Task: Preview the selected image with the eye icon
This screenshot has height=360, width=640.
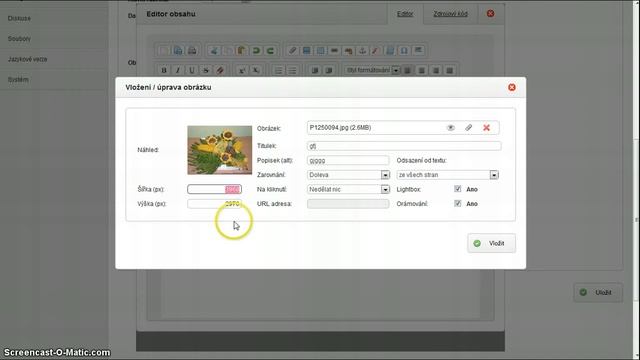Action: [451, 128]
